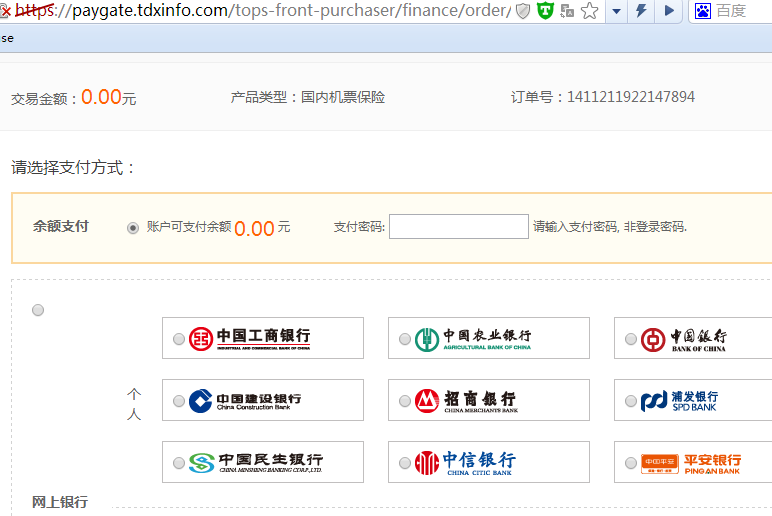This screenshot has width=772, height=516.
Task: Click the 请输入支付密码 hint text
Action: point(610,226)
